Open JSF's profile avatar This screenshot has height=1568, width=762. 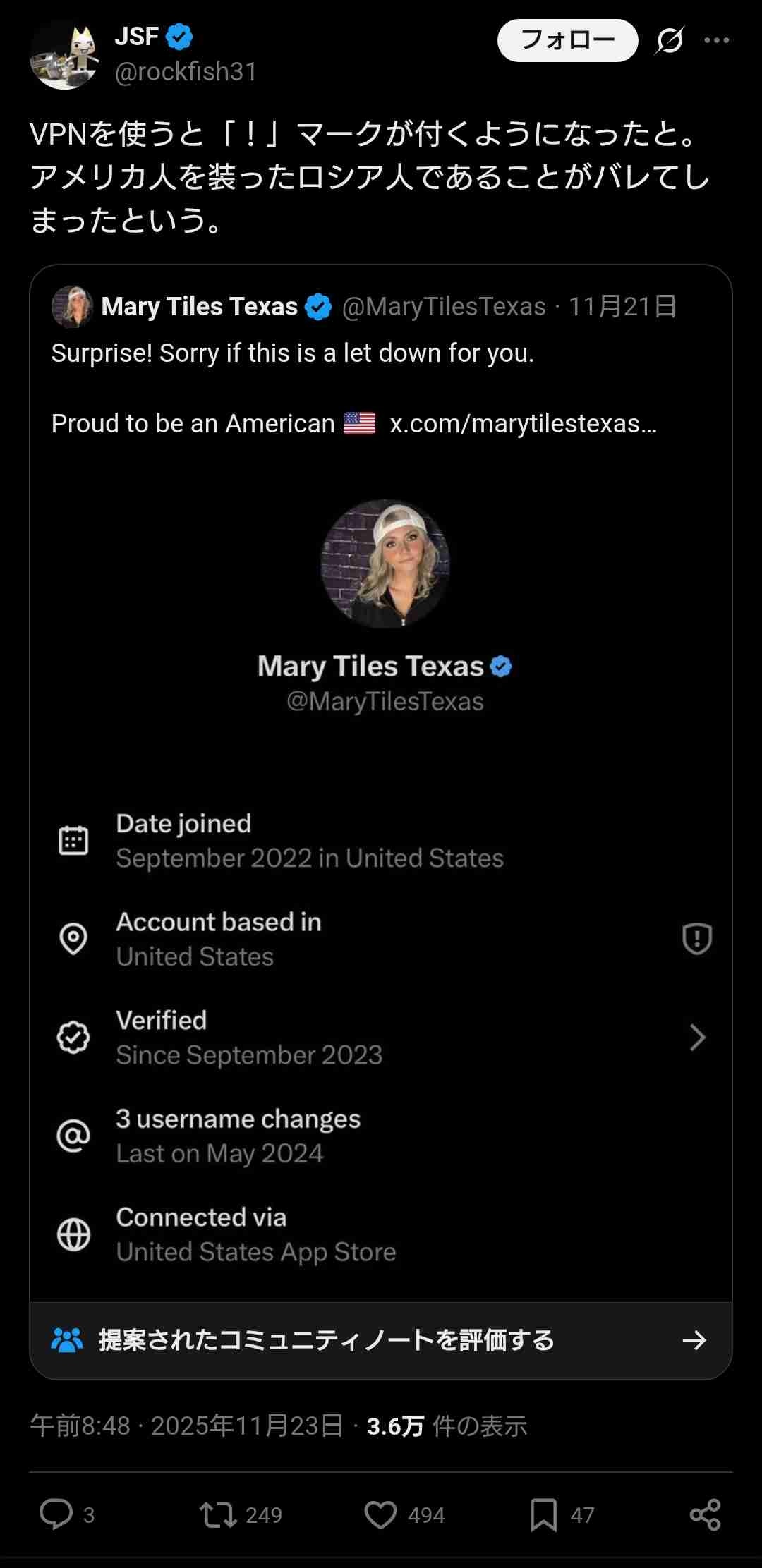(64, 56)
